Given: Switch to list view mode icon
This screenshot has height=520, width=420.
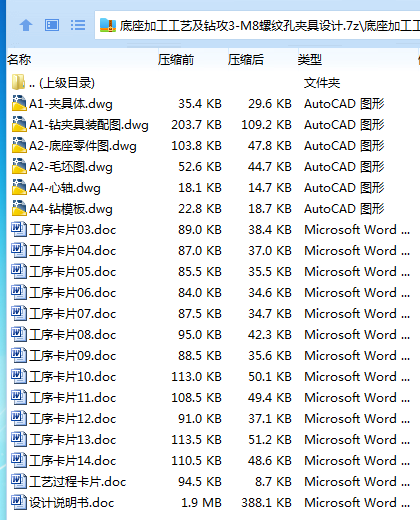Looking at the screenshot, I should pos(78,25).
